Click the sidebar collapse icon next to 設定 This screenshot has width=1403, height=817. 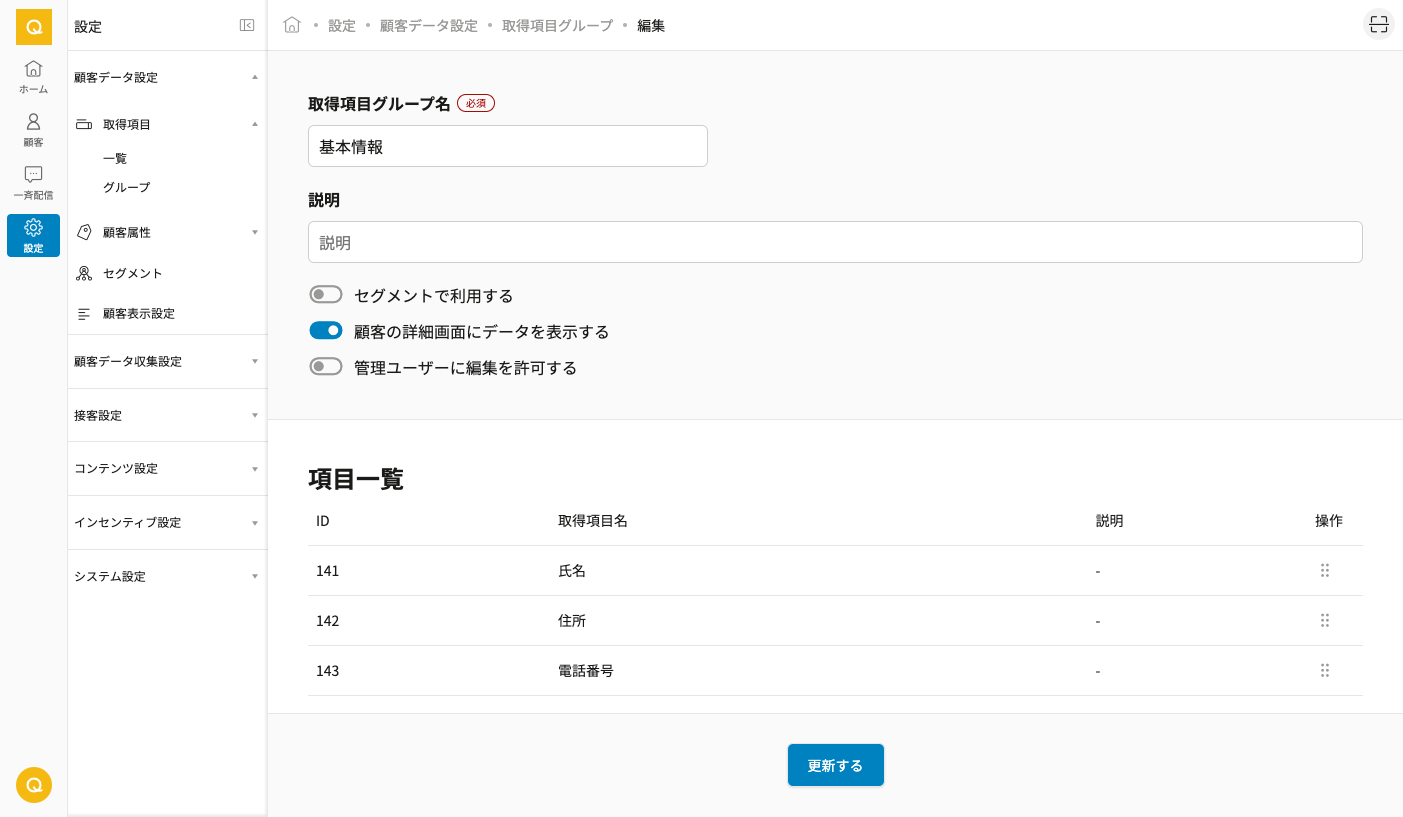click(x=247, y=26)
